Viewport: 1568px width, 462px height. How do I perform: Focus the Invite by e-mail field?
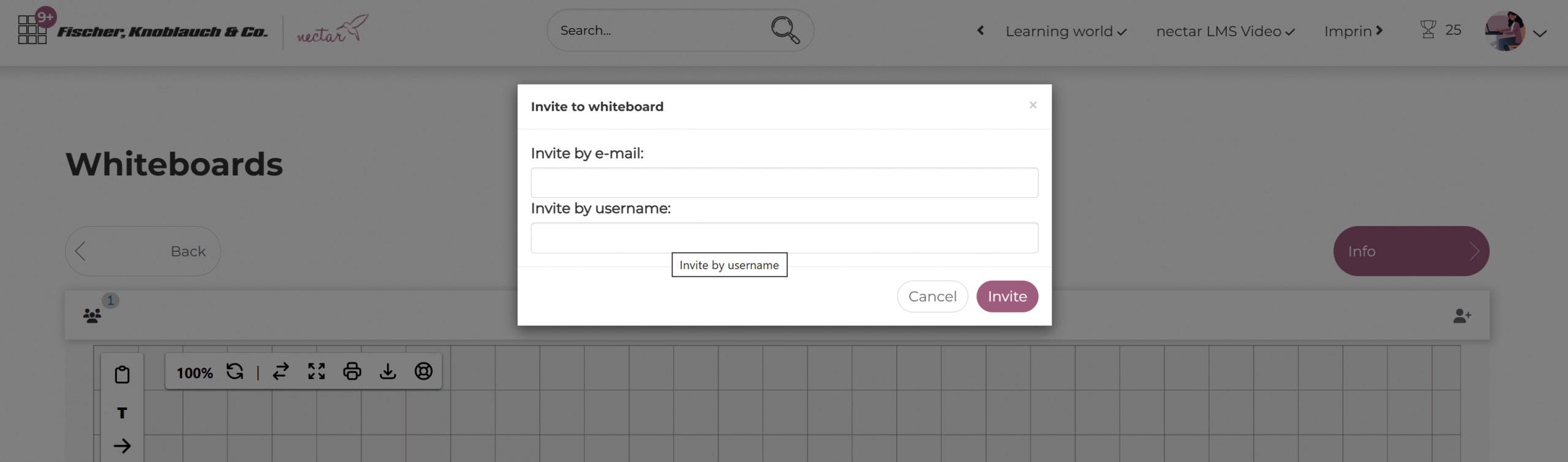point(784,183)
